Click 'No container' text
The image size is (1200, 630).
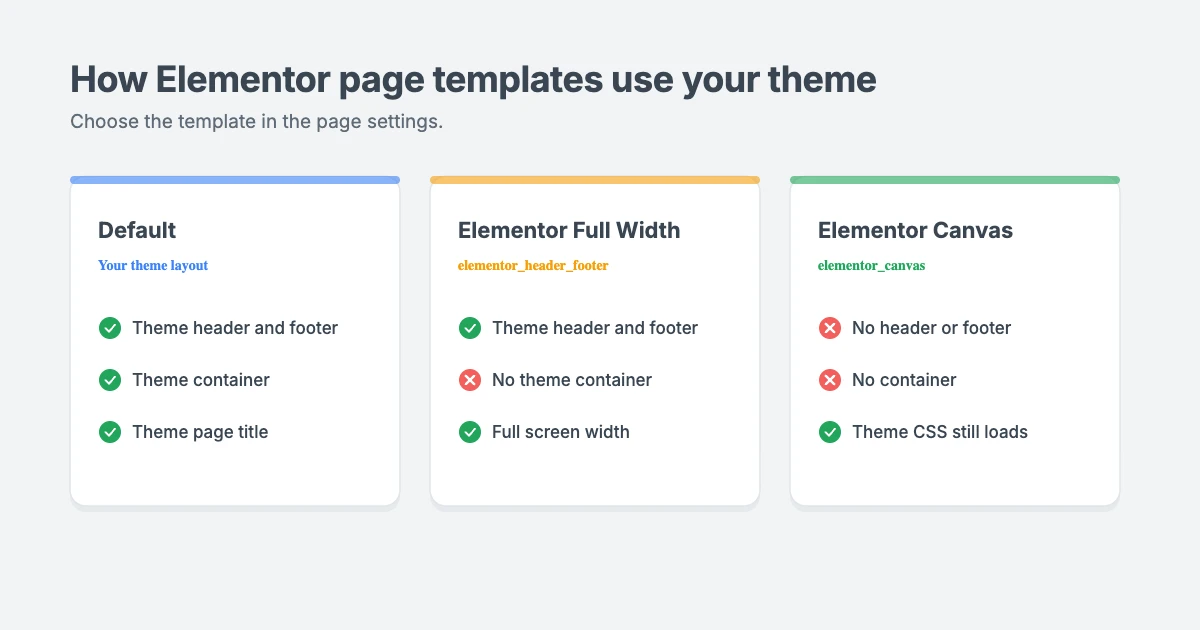point(904,380)
